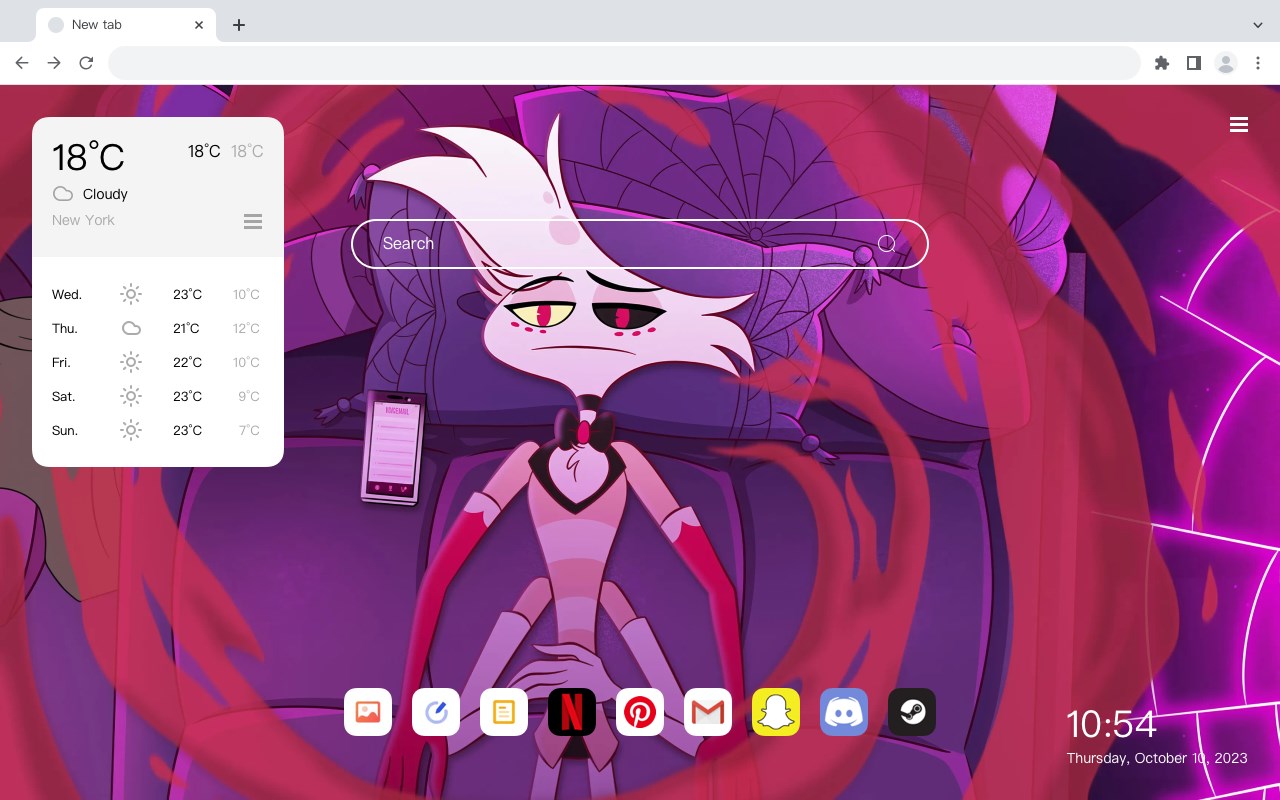Click the sunny icon for Wed.
This screenshot has width=1280, height=800.
coord(131,294)
